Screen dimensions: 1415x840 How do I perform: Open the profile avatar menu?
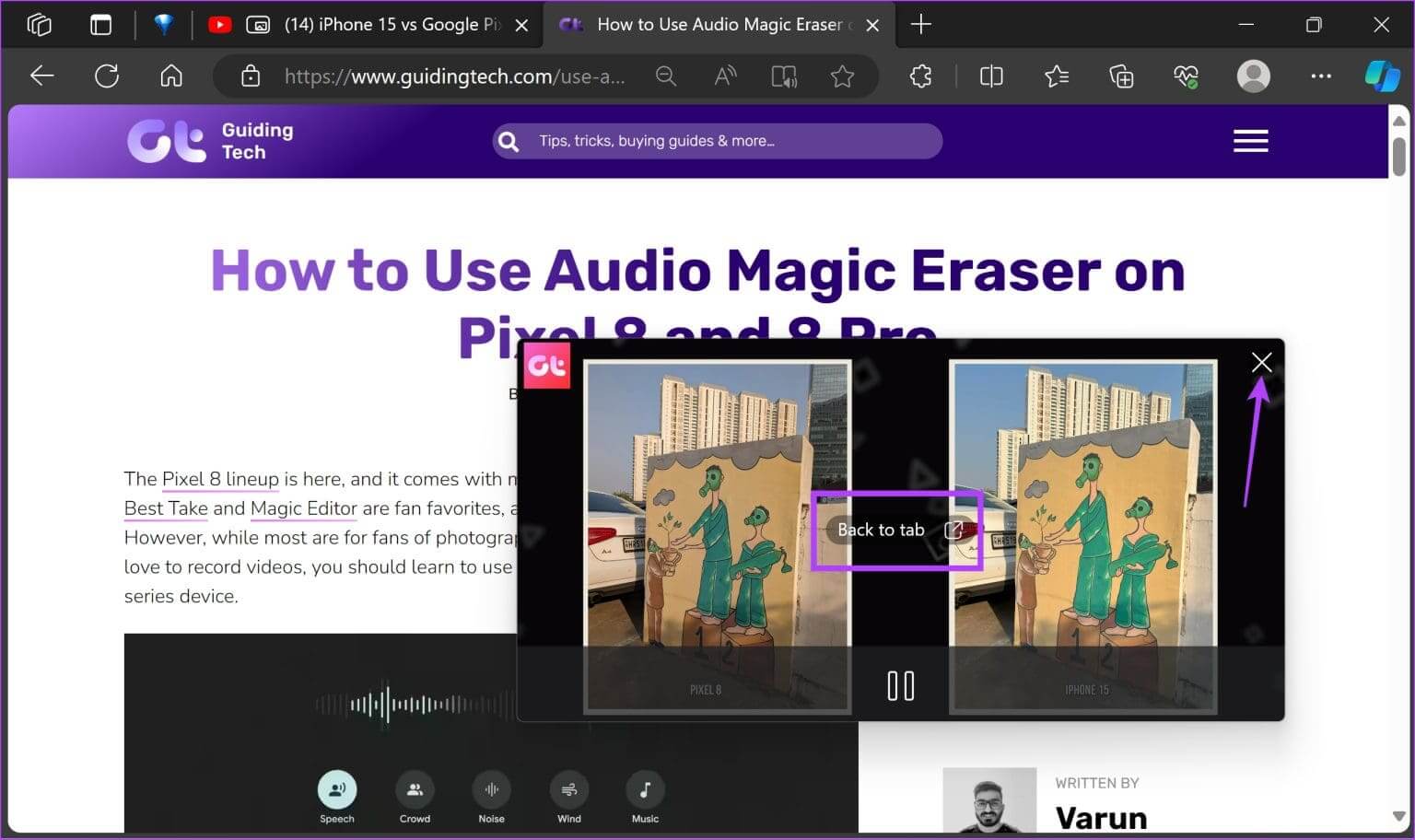pyautogui.click(x=1253, y=76)
